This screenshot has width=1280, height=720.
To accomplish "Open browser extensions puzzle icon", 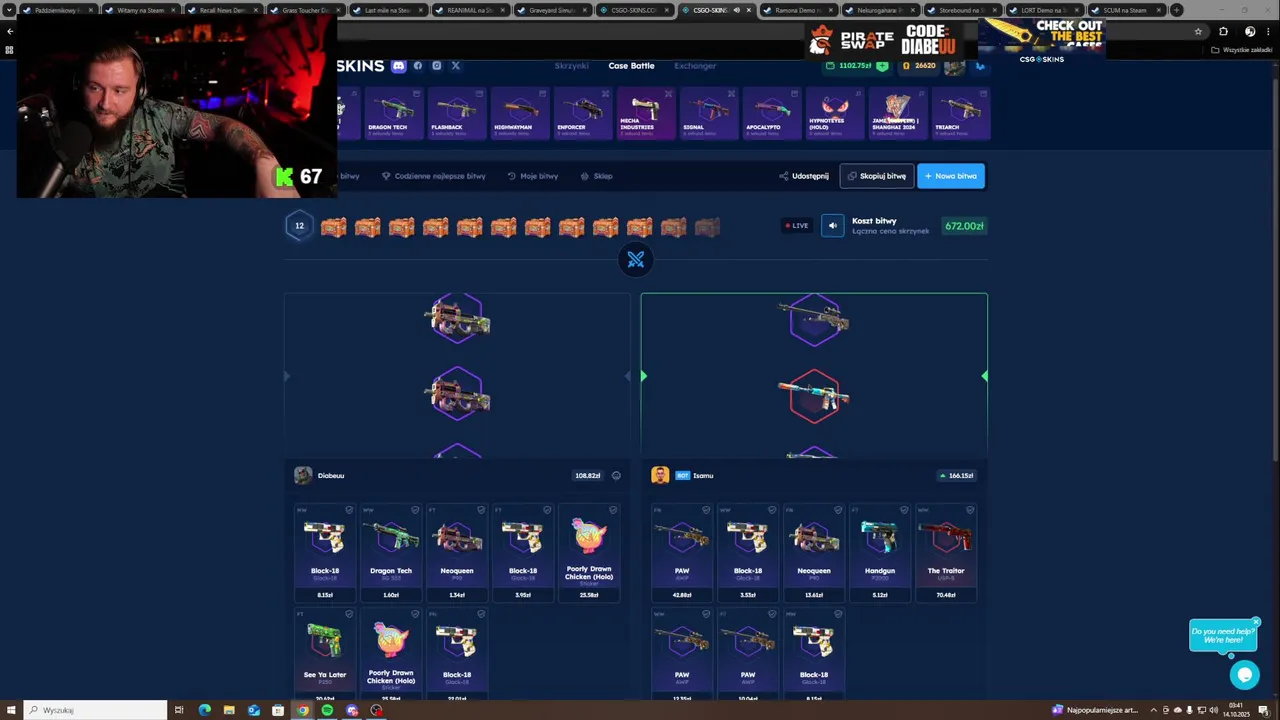I will point(1223,31).
